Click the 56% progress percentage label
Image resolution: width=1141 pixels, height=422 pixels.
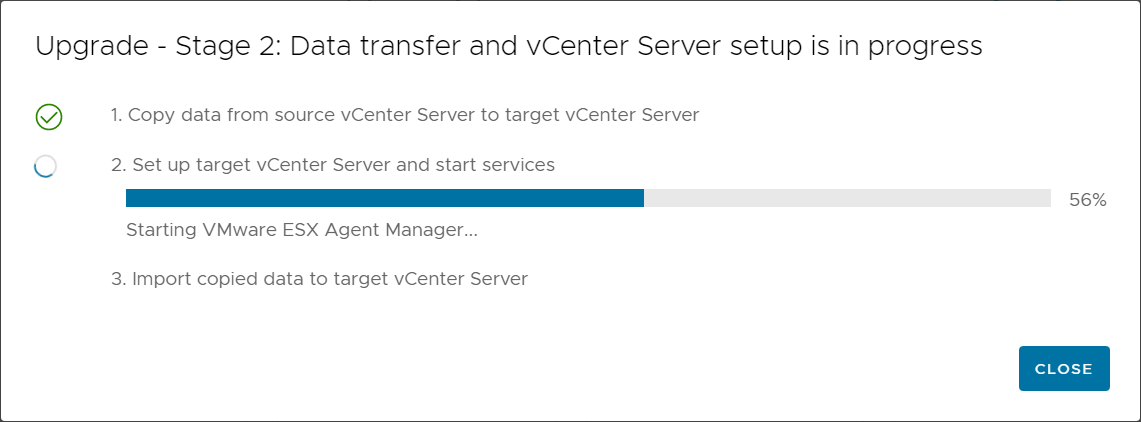click(x=1088, y=201)
